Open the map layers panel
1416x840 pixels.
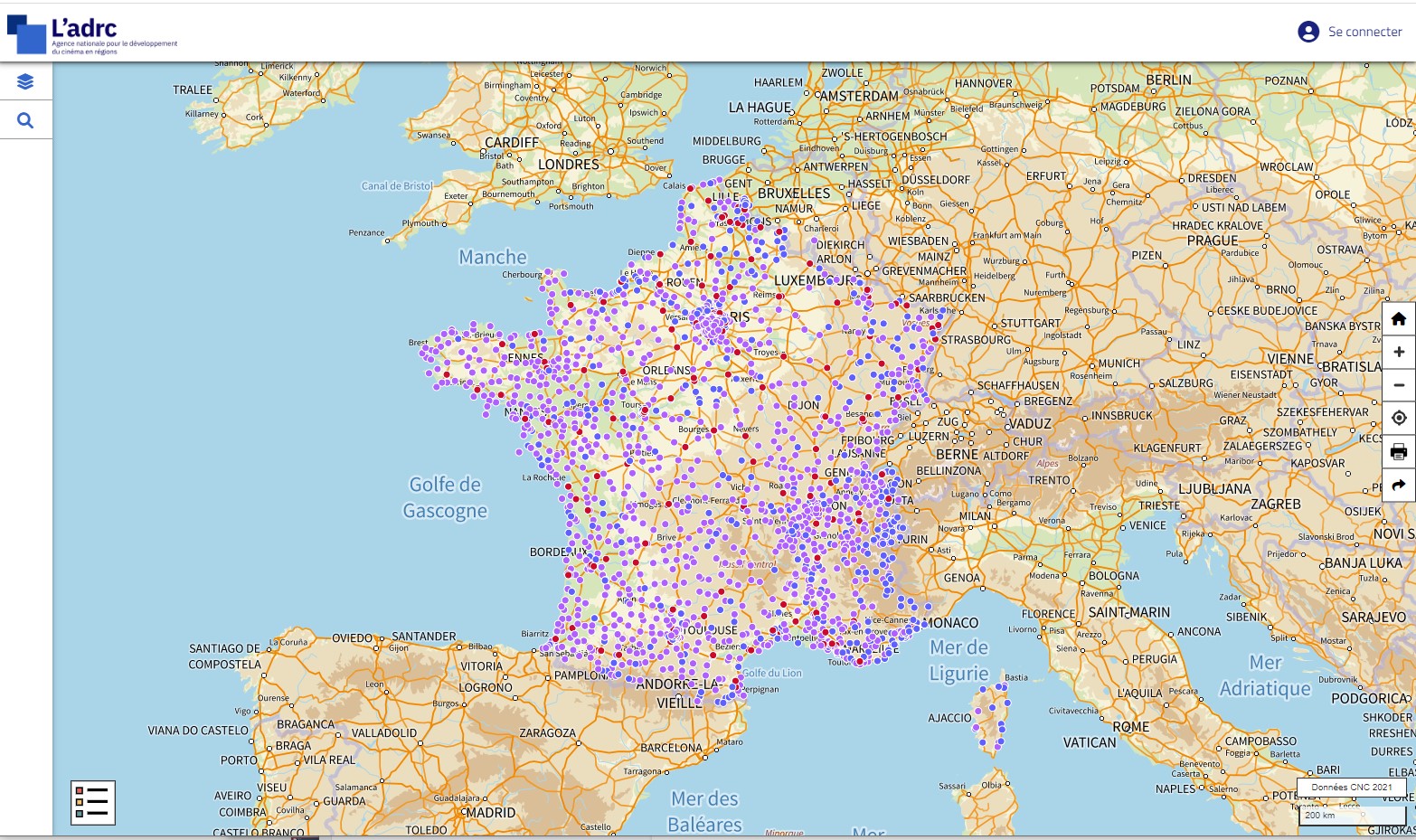[25, 82]
